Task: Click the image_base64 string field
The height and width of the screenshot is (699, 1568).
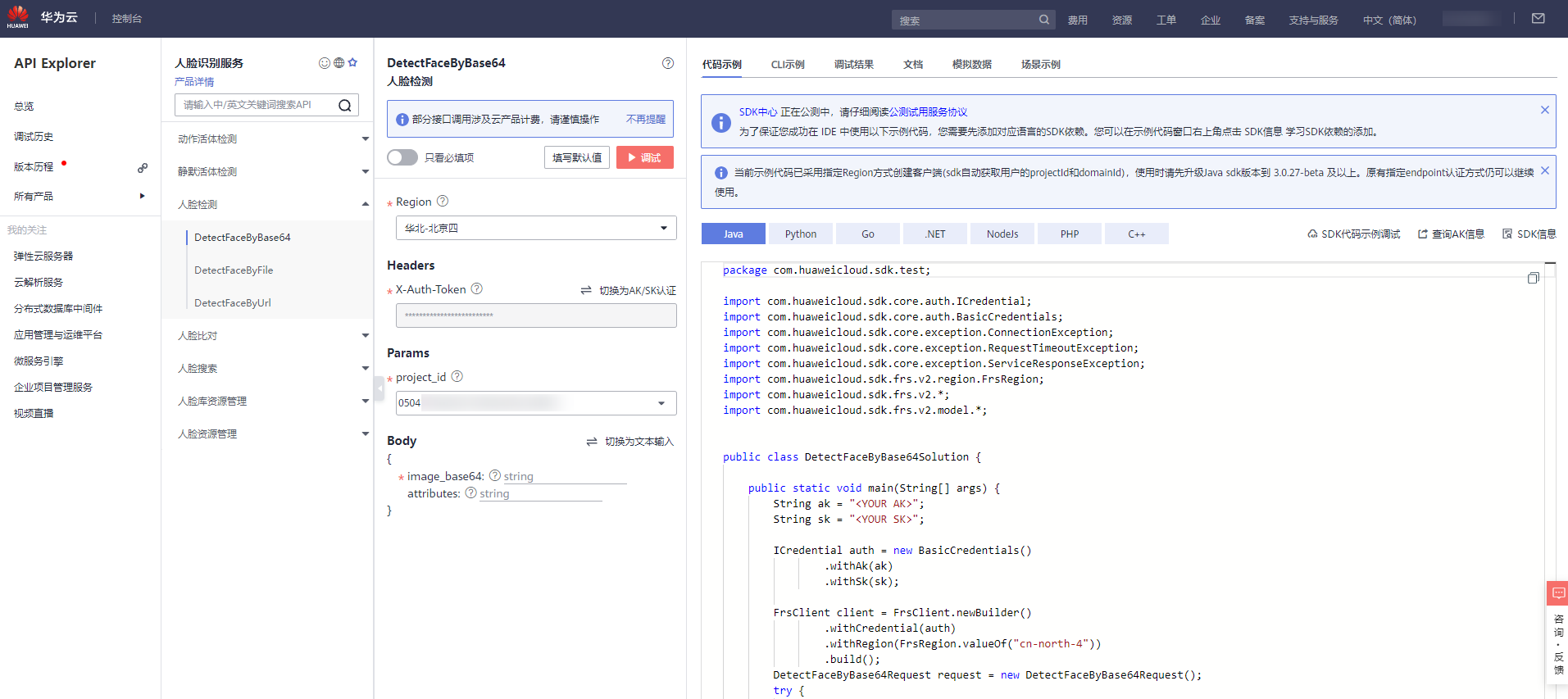Action: 565,476
